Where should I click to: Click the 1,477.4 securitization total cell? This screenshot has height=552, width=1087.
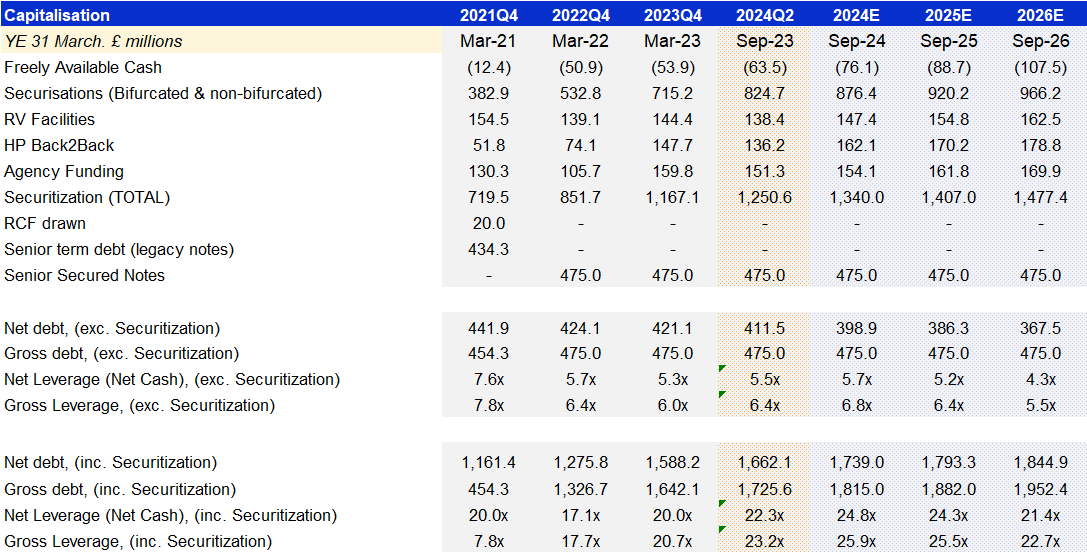[1040, 197]
